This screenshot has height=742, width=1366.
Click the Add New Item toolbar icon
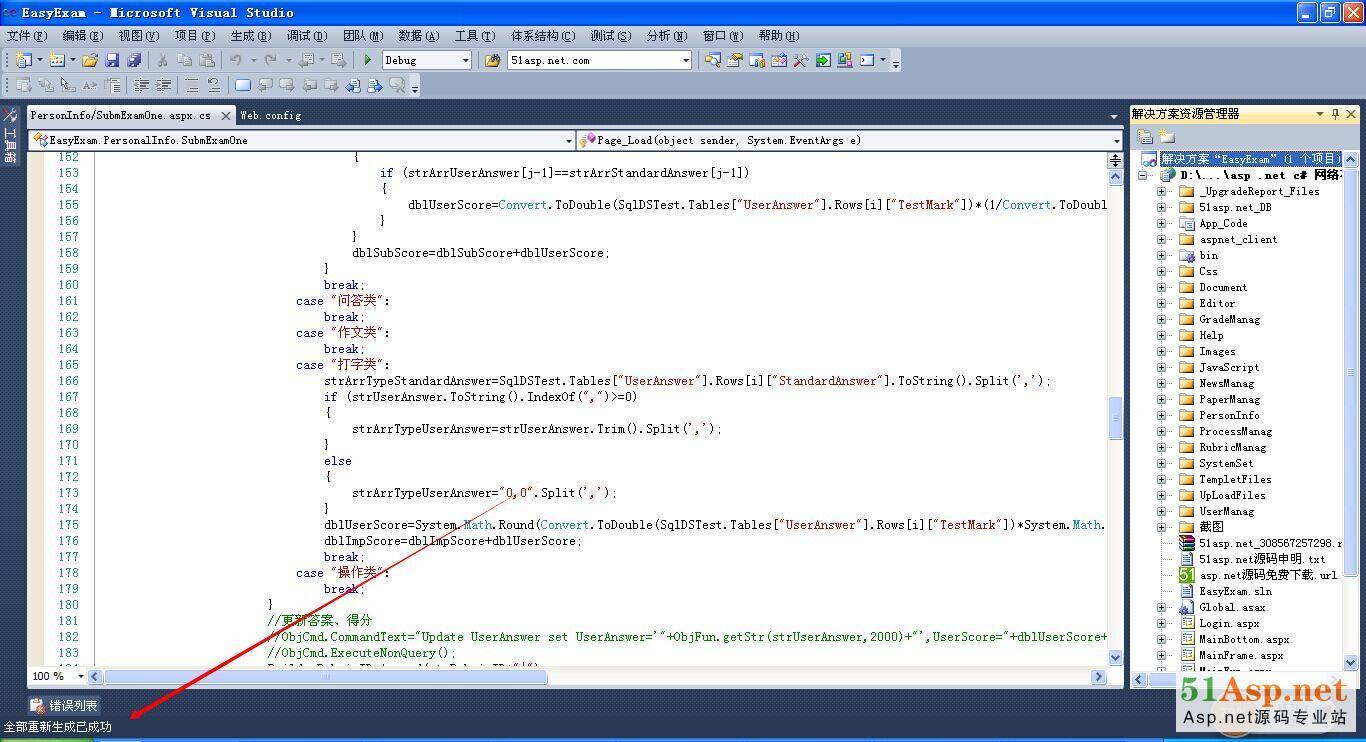click(x=57, y=60)
